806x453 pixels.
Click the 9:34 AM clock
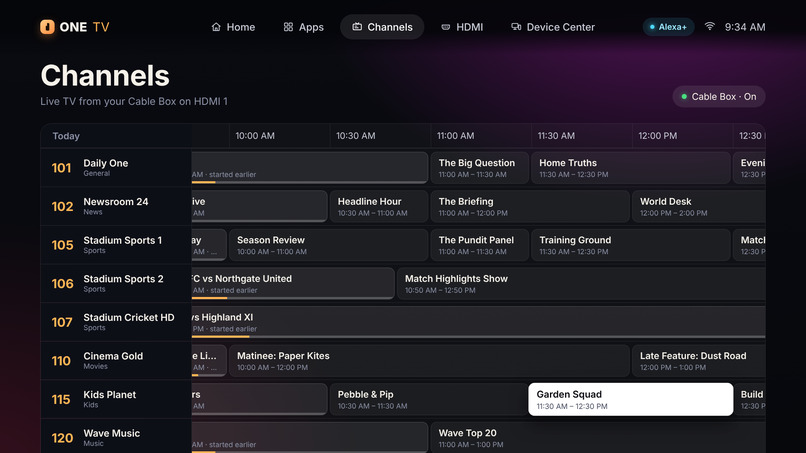click(x=745, y=27)
